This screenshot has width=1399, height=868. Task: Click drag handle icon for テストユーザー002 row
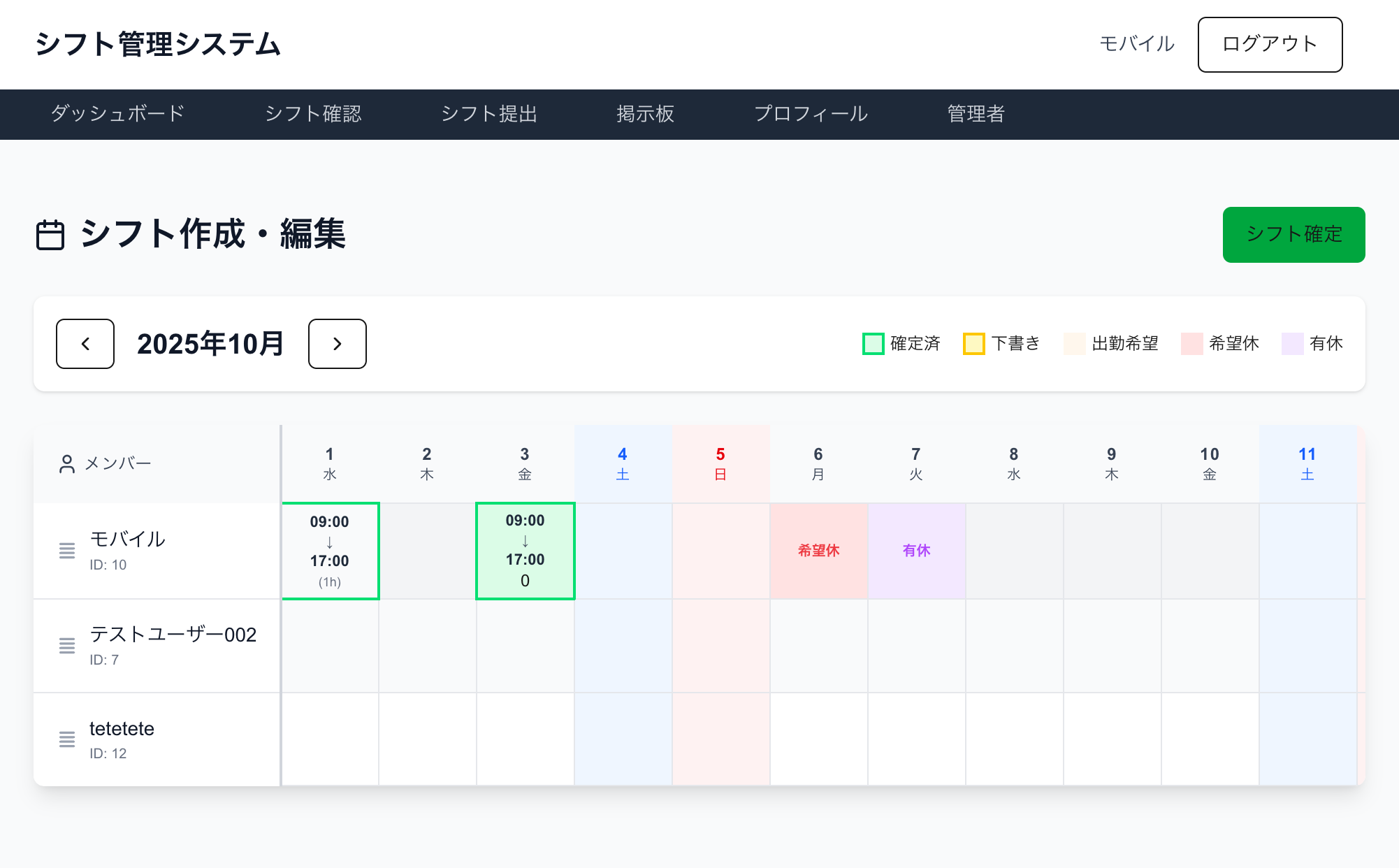[67, 646]
